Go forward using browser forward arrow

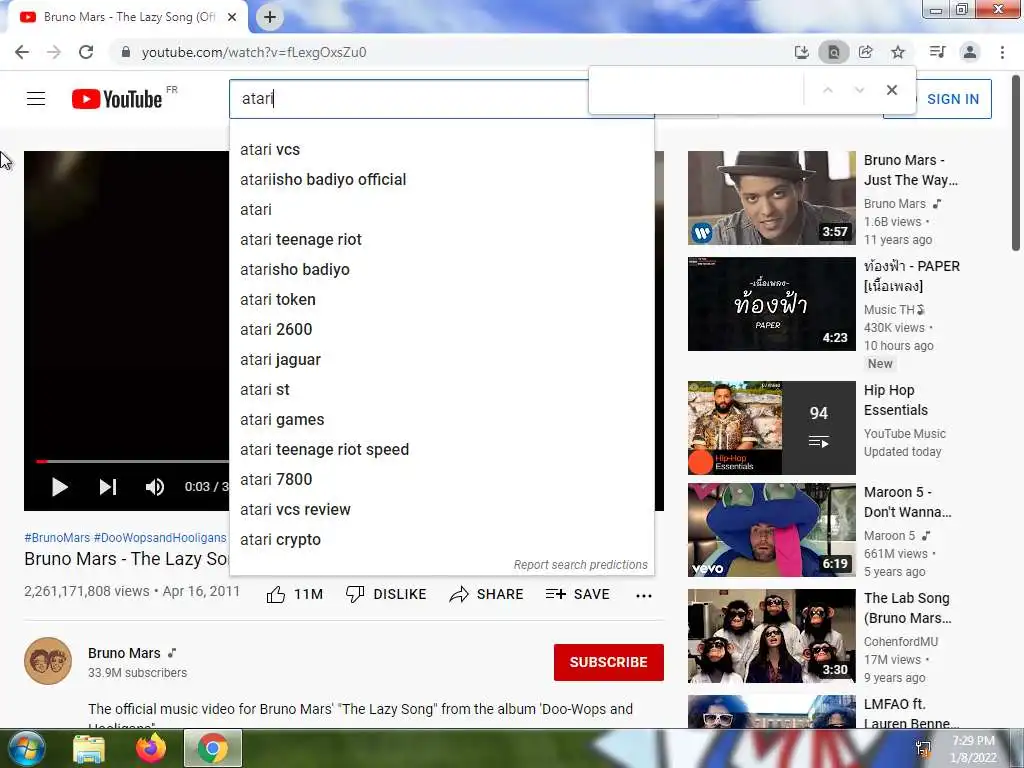[54, 52]
